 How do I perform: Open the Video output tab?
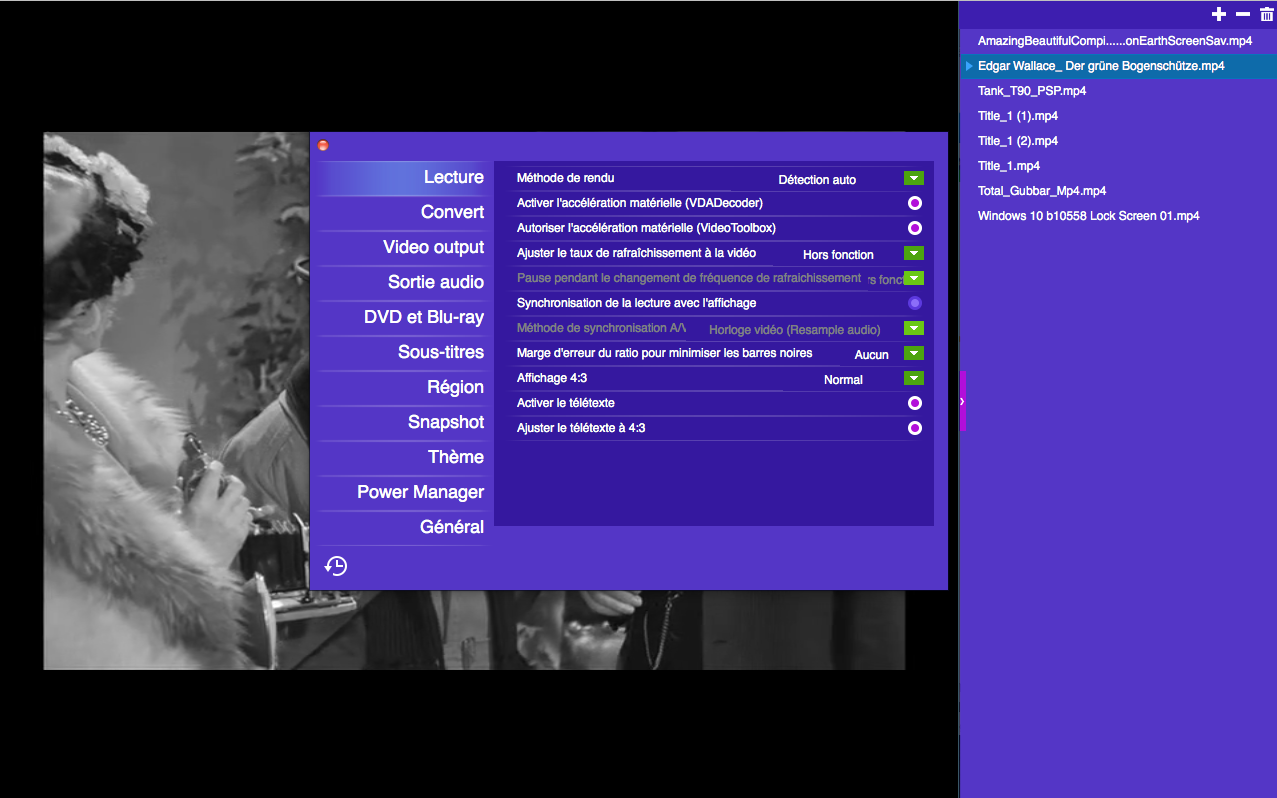coord(401,247)
